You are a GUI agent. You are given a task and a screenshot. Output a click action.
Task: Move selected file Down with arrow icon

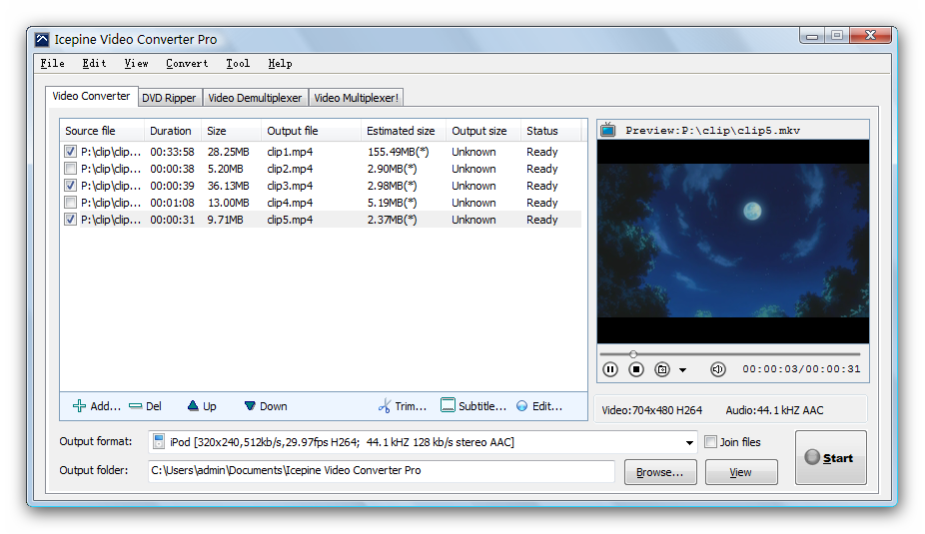pos(250,406)
